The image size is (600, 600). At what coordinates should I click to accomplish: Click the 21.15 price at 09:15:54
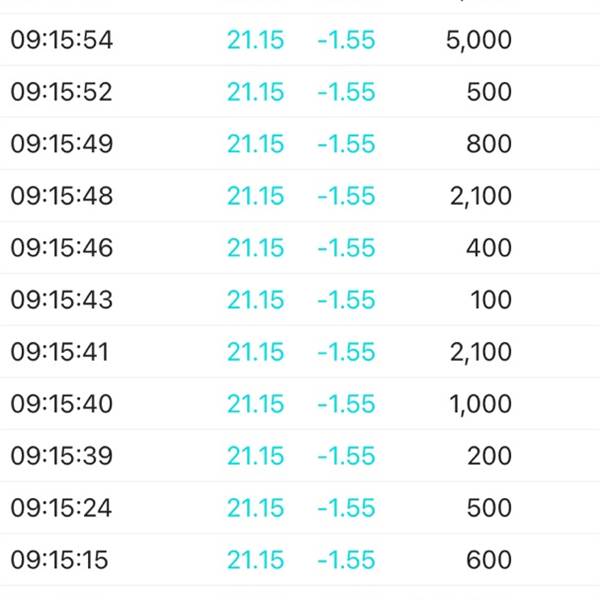coord(256,40)
